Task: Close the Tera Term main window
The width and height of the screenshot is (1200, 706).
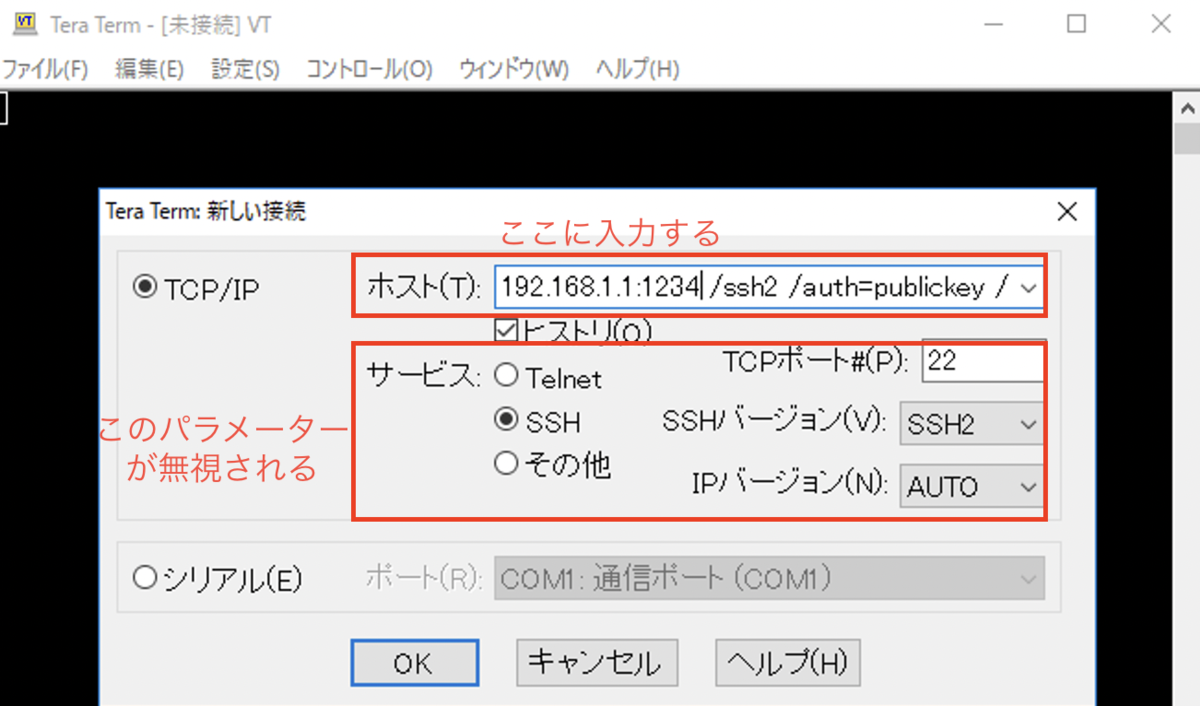Action: coord(1162,24)
